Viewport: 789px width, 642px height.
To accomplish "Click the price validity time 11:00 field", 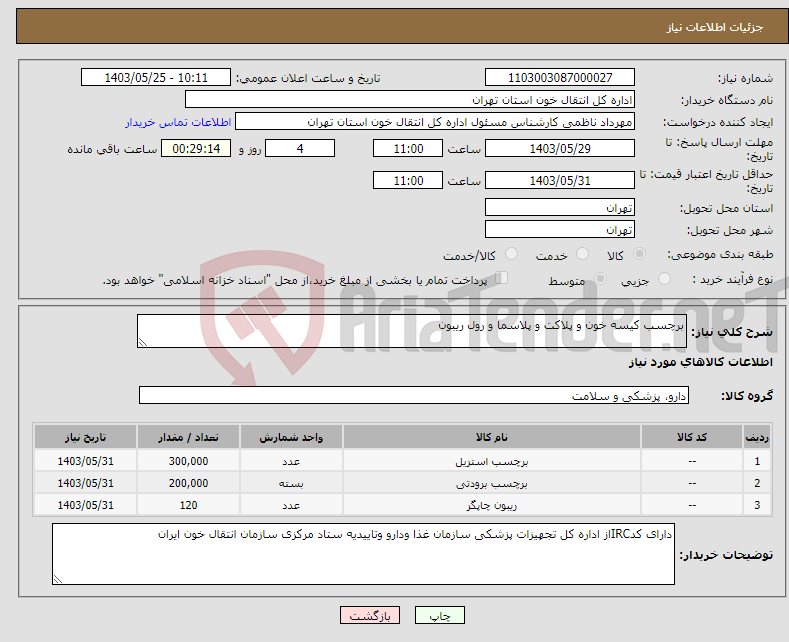I will click(x=408, y=180).
